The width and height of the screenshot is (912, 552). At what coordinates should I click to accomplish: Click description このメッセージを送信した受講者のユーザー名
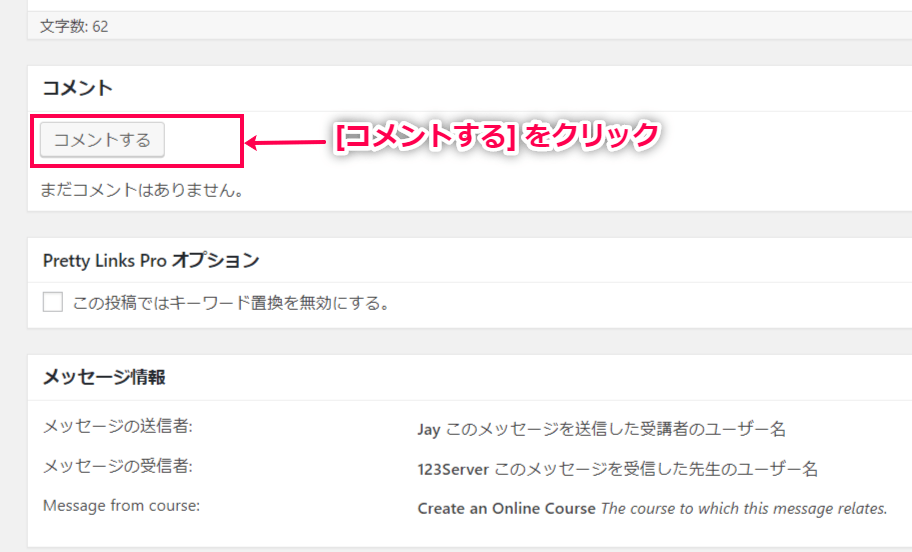[615, 429]
